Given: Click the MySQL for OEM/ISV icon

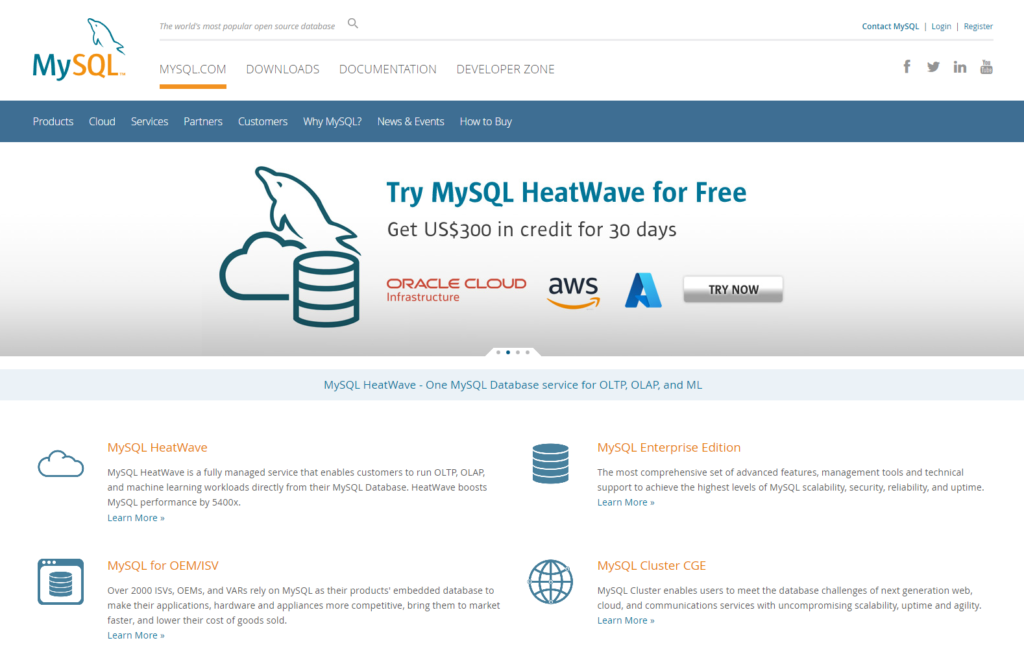Looking at the screenshot, I should 60,581.
